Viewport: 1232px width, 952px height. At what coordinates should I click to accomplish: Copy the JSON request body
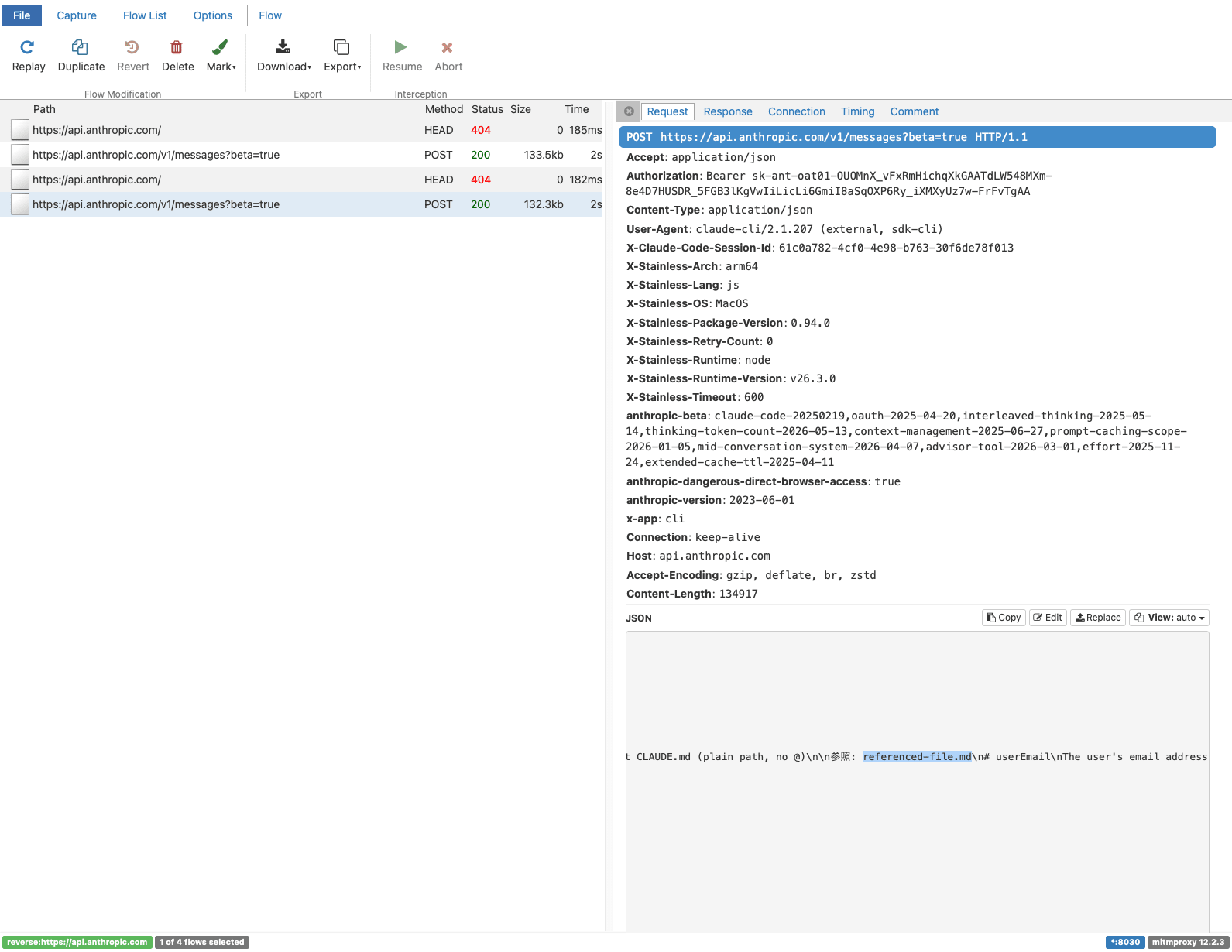[x=1004, y=618]
